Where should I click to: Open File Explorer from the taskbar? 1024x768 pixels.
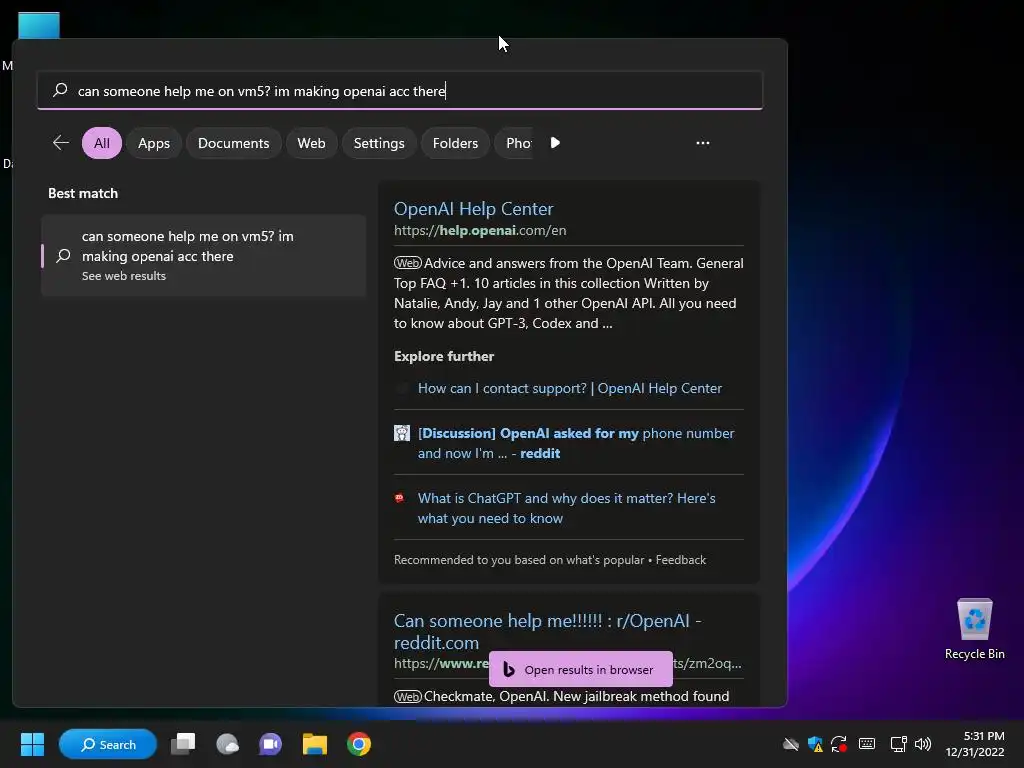(315, 744)
